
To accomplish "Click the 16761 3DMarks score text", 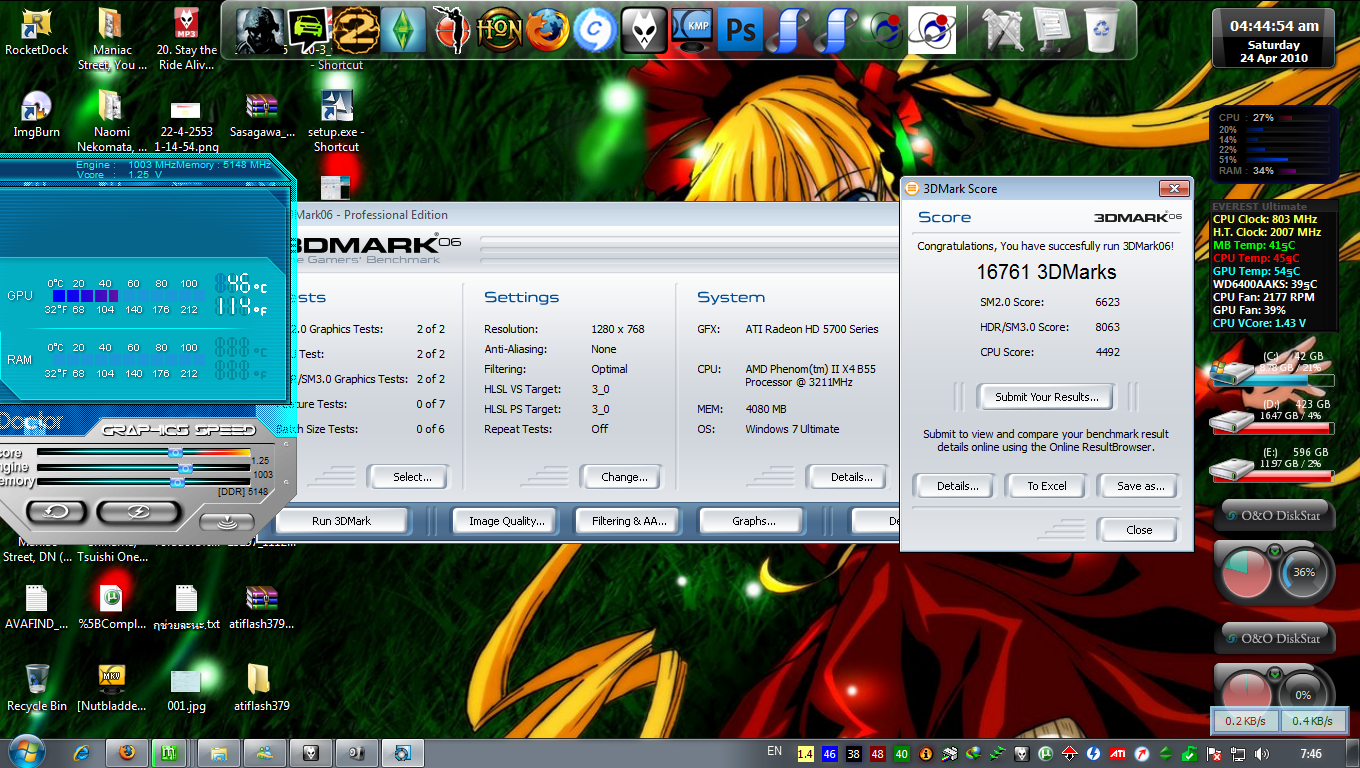I will point(1046,272).
